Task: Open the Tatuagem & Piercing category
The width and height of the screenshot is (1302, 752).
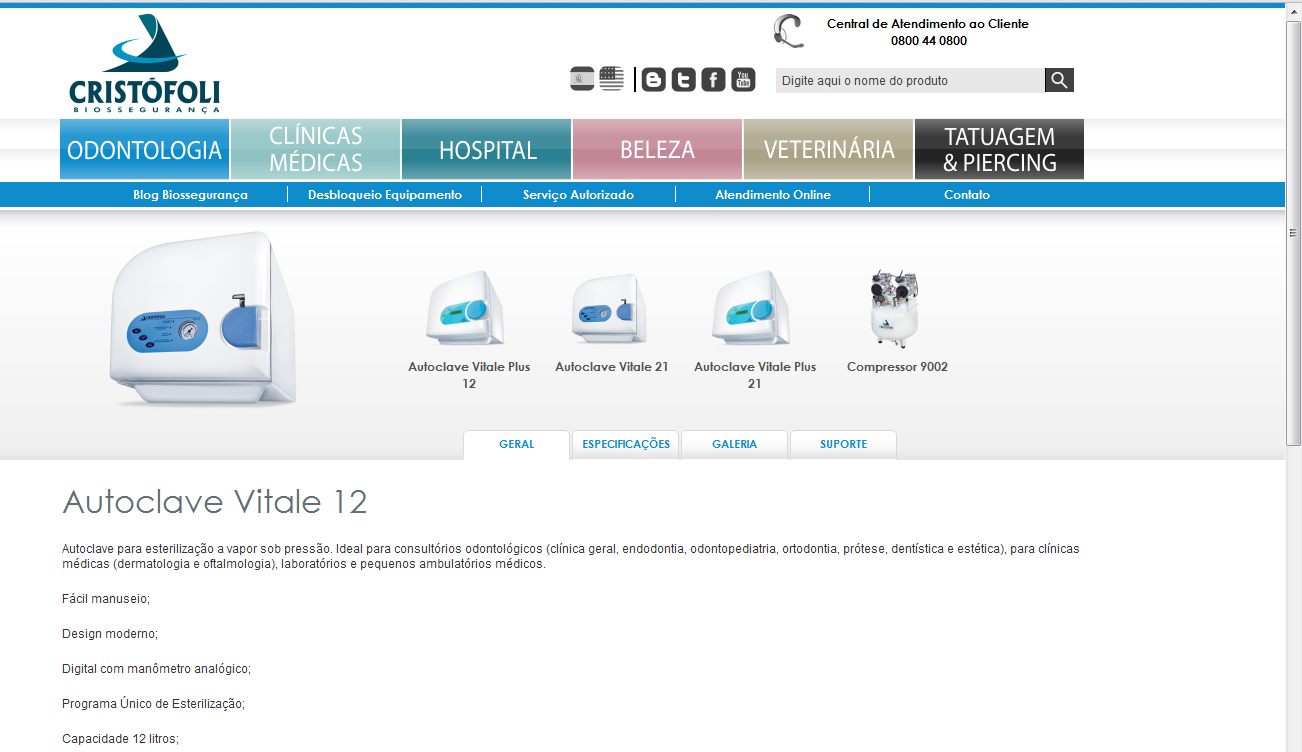Action: (1000, 150)
